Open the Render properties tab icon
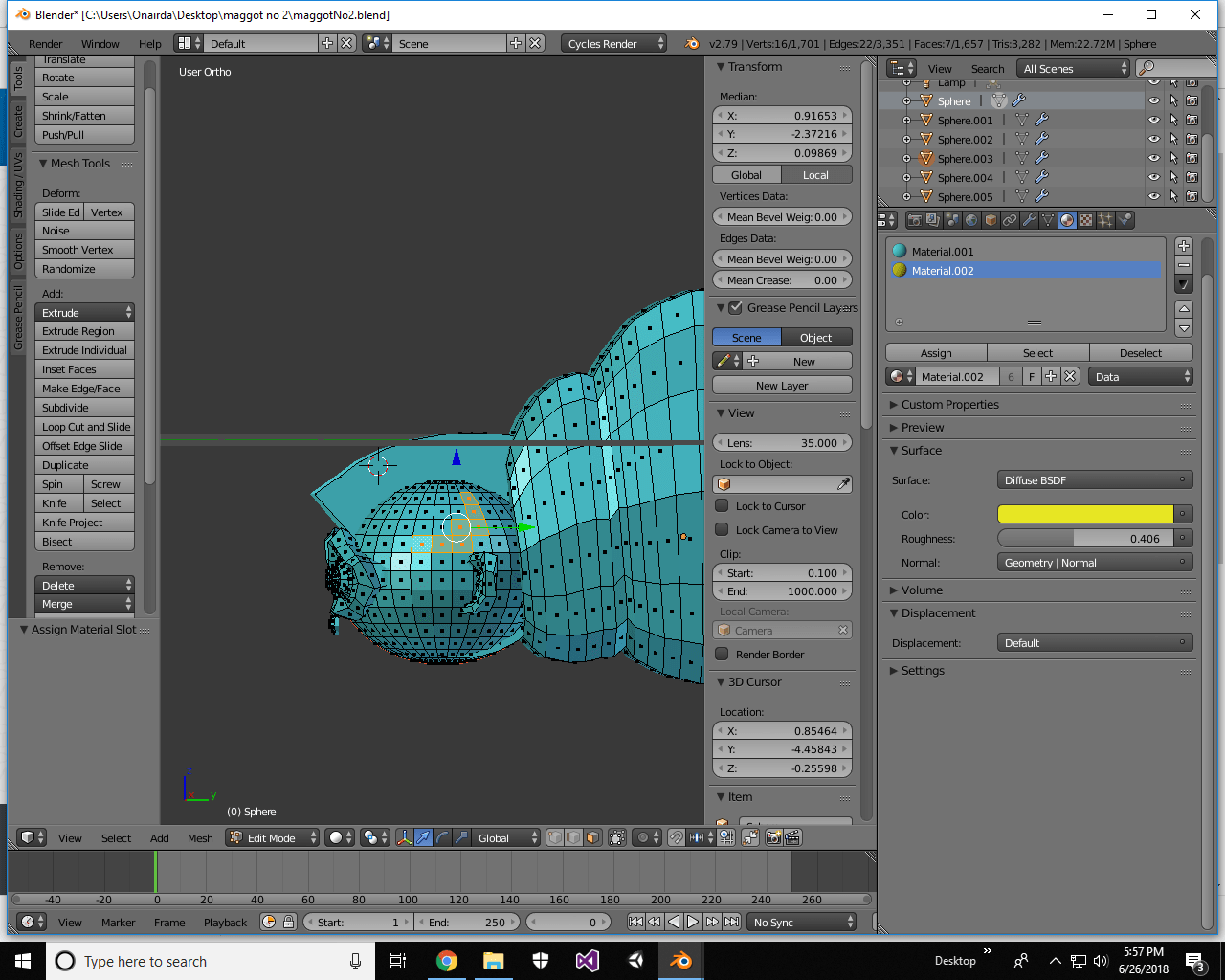 (915, 220)
